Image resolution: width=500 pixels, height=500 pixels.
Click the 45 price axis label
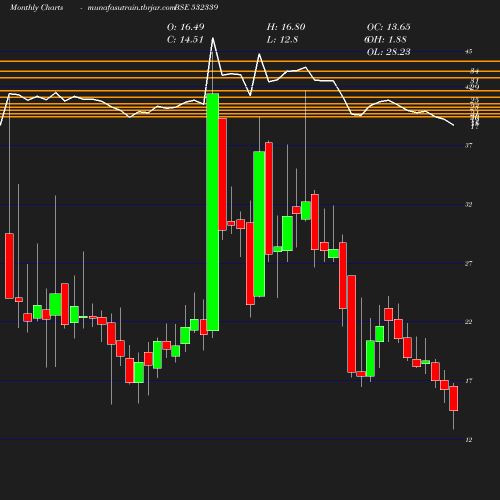pyautogui.click(x=469, y=52)
